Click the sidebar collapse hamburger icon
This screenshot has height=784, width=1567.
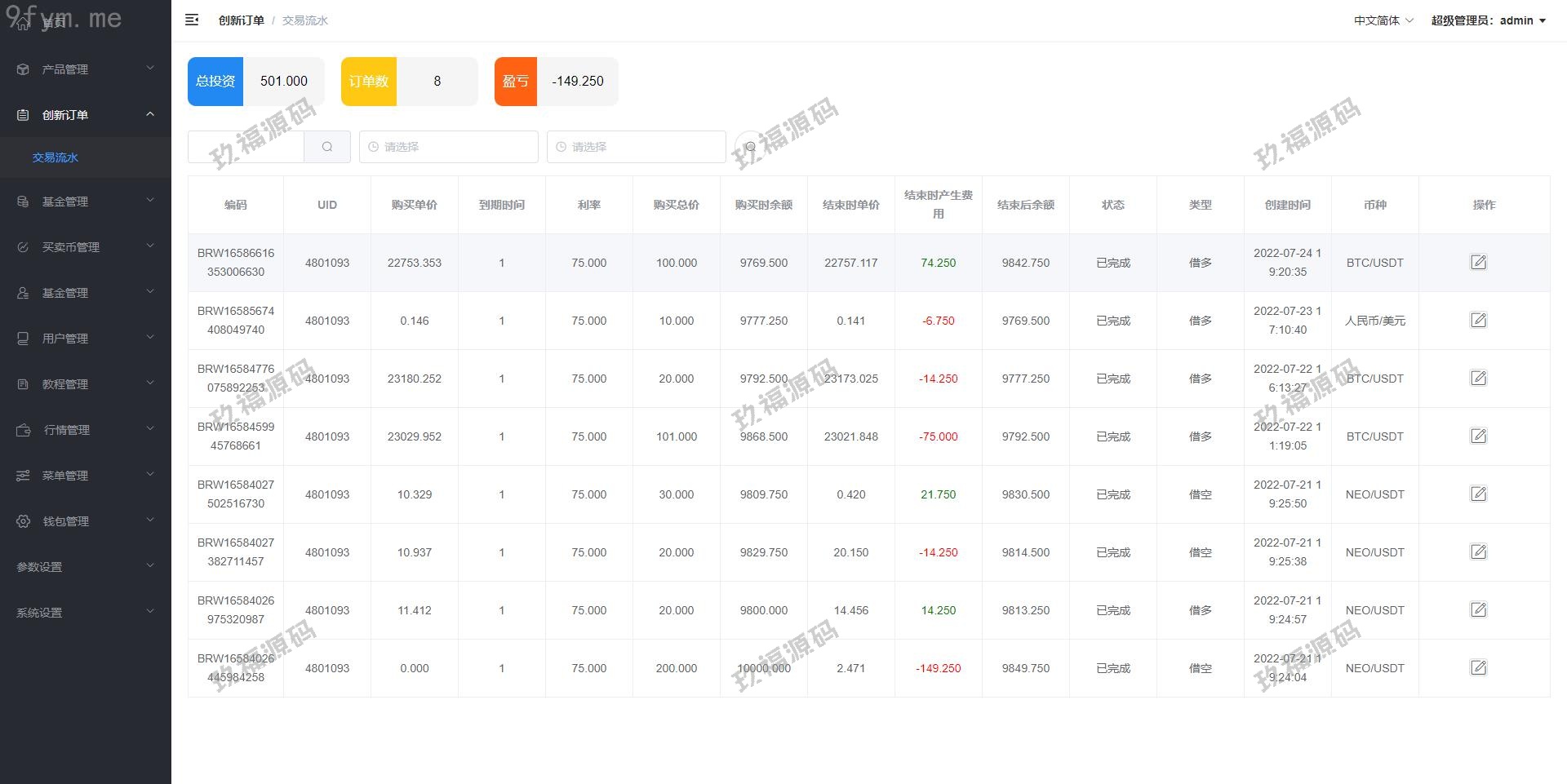192,20
